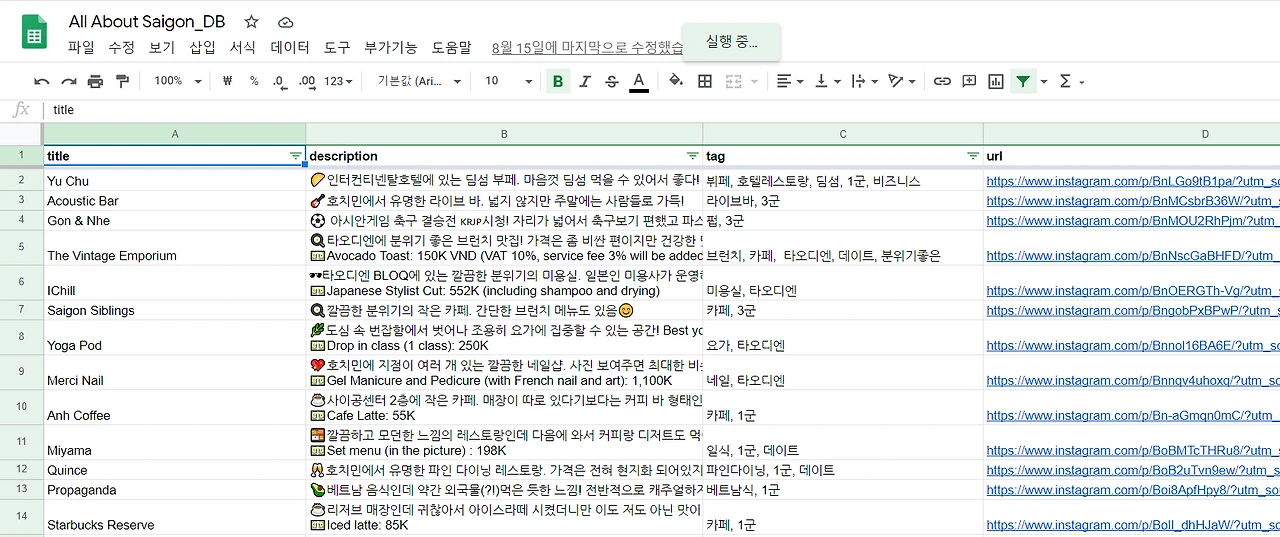Toggle strikethrough formatting
This screenshot has width=1280, height=537.
tap(612, 81)
